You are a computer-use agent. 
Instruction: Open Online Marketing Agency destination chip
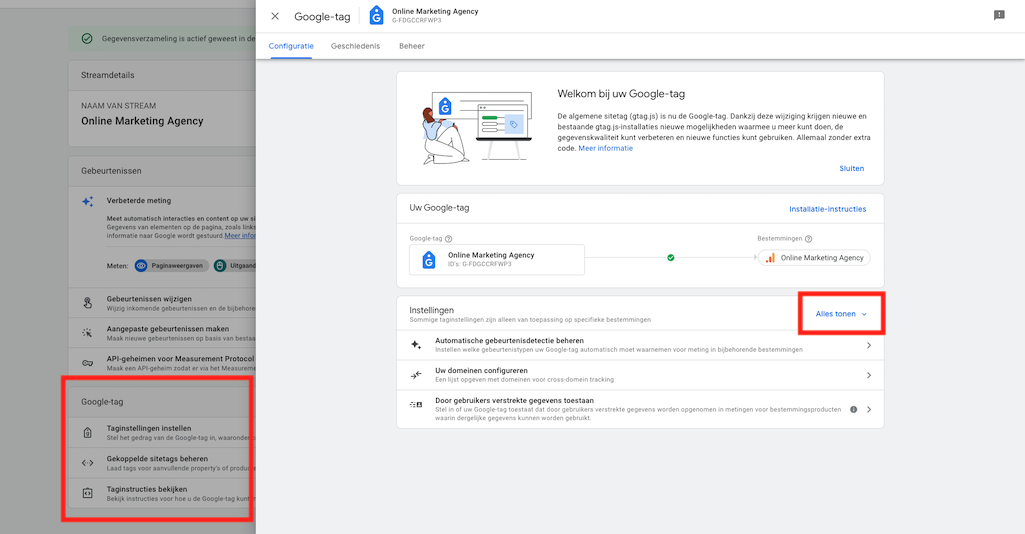coord(815,258)
